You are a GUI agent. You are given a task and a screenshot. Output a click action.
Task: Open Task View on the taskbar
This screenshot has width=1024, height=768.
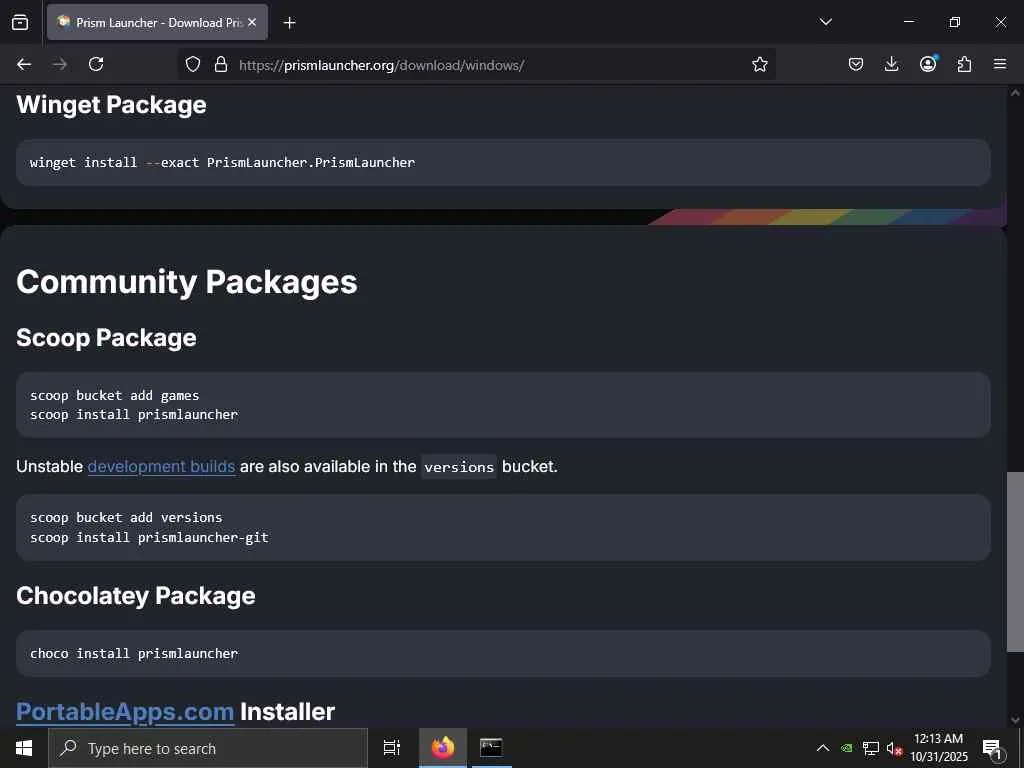tap(392, 748)
